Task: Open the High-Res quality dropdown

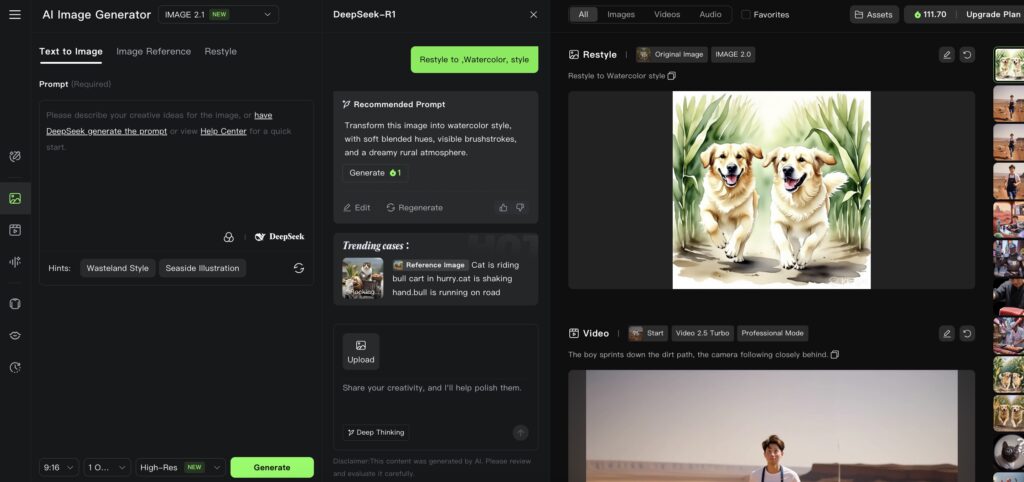Action: click(x=181, y=467)
